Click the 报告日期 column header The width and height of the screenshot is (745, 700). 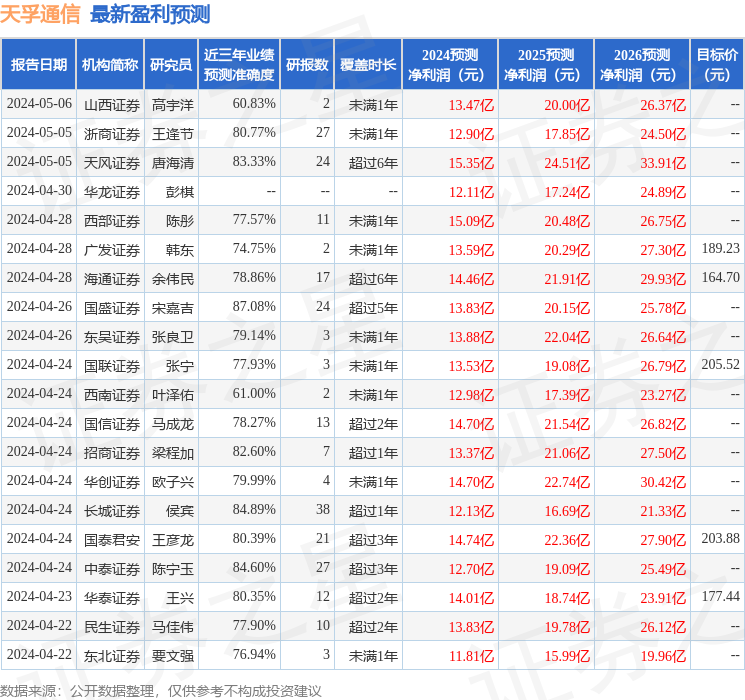pyautogui.click(x=38, y=65)
